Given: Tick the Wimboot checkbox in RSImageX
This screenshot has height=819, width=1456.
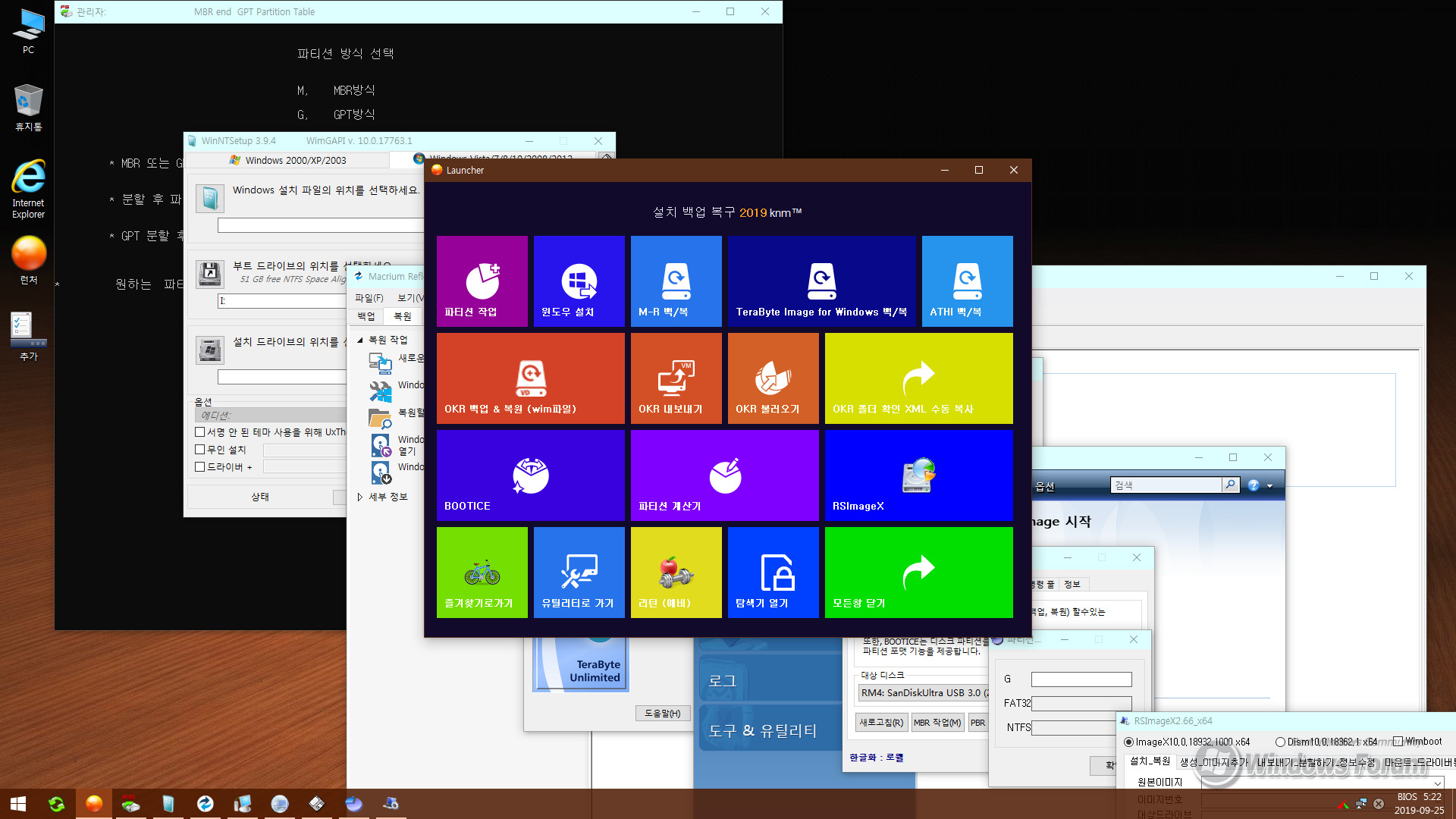Looking at the screenshot, I should [x=1398, y=742].
